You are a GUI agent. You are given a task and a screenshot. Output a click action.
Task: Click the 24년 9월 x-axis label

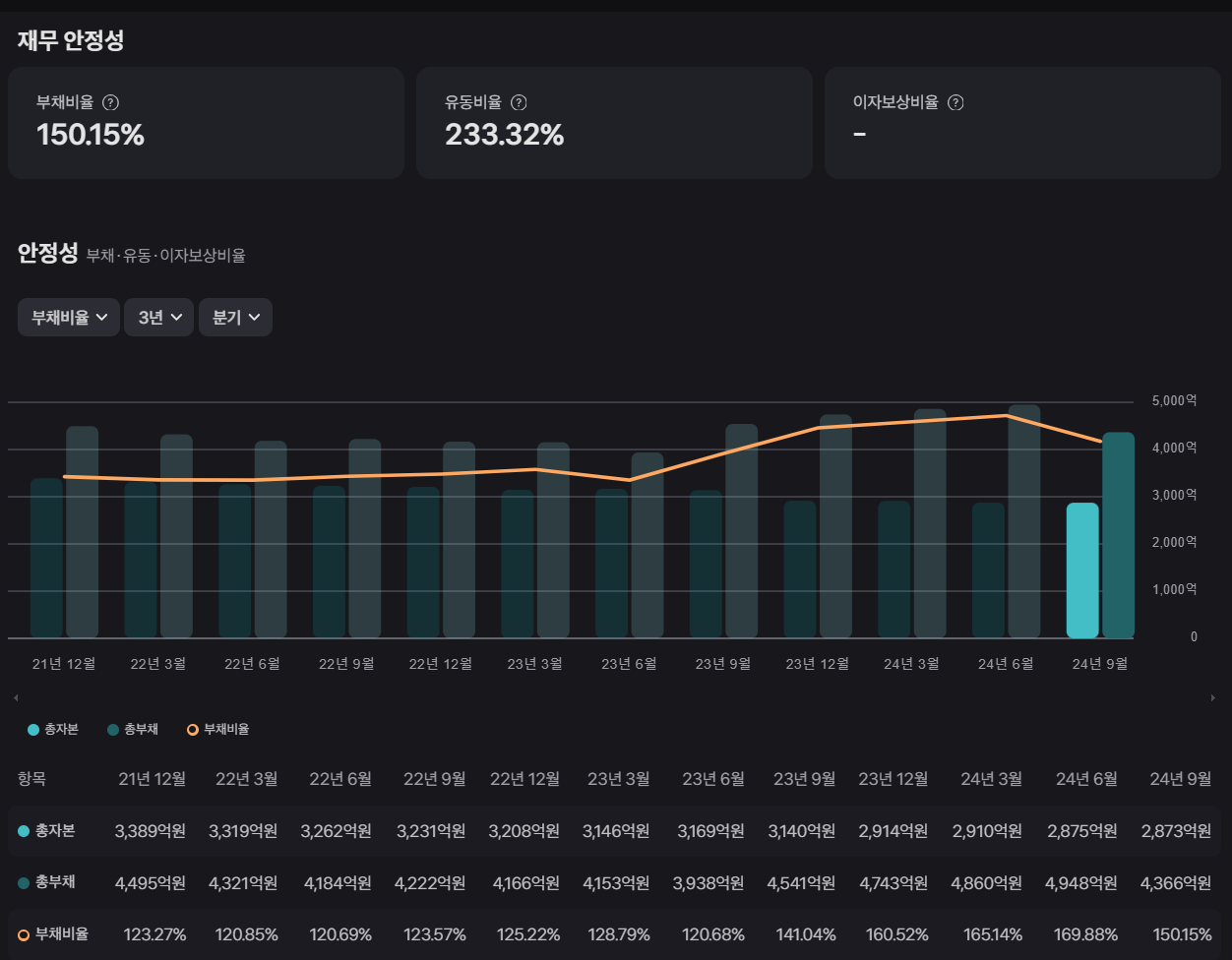[1100, 664]
